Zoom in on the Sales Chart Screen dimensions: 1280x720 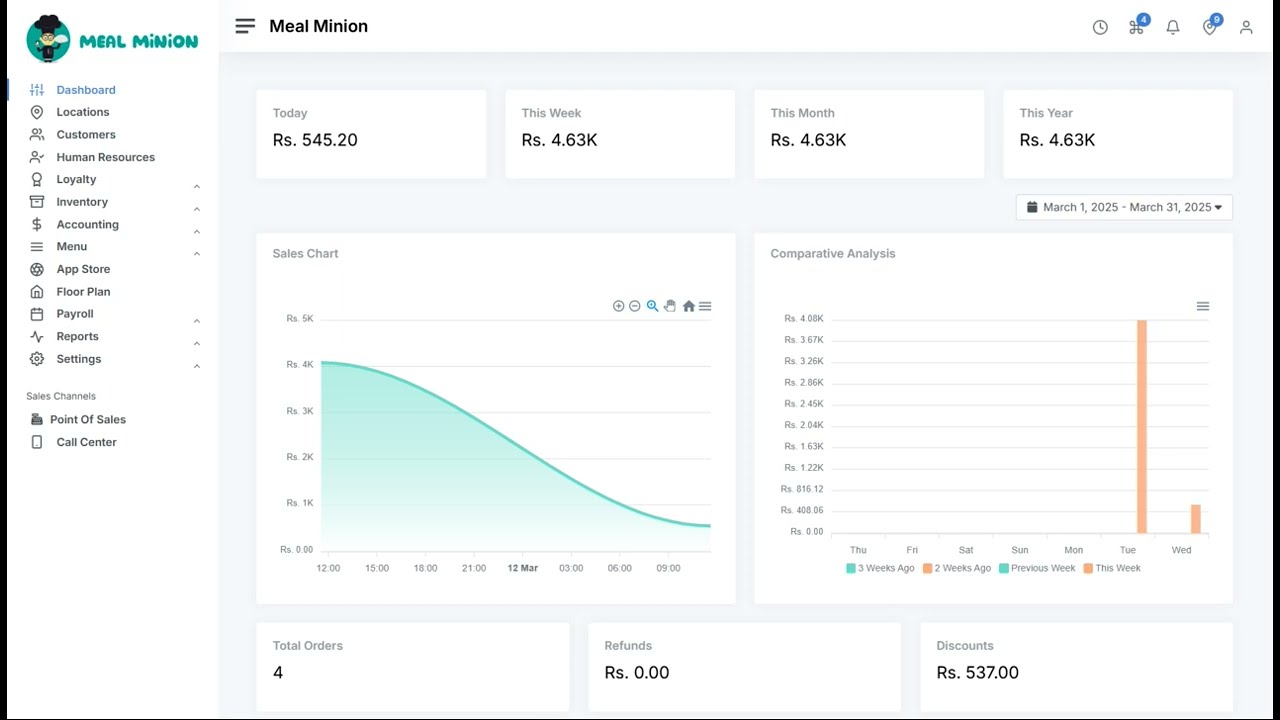(x=618, y=306)
